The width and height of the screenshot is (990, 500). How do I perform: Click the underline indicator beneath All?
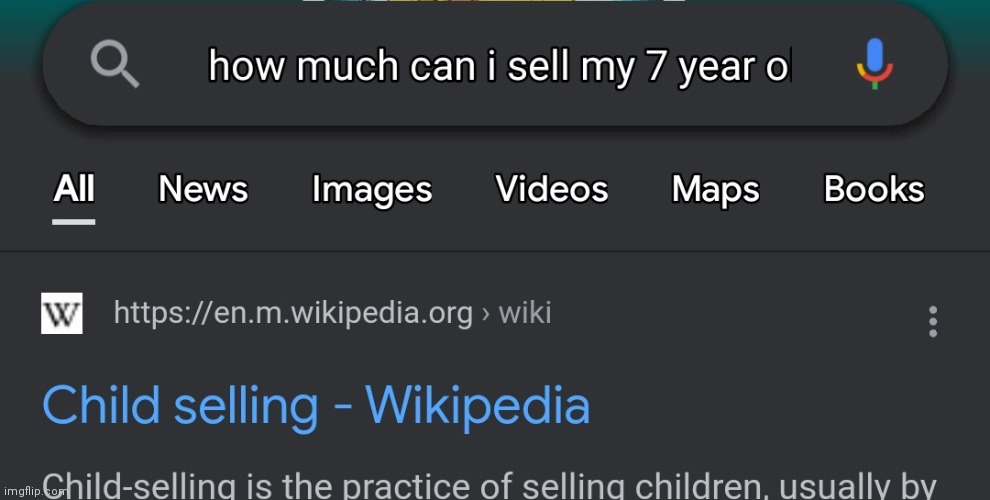74,222
